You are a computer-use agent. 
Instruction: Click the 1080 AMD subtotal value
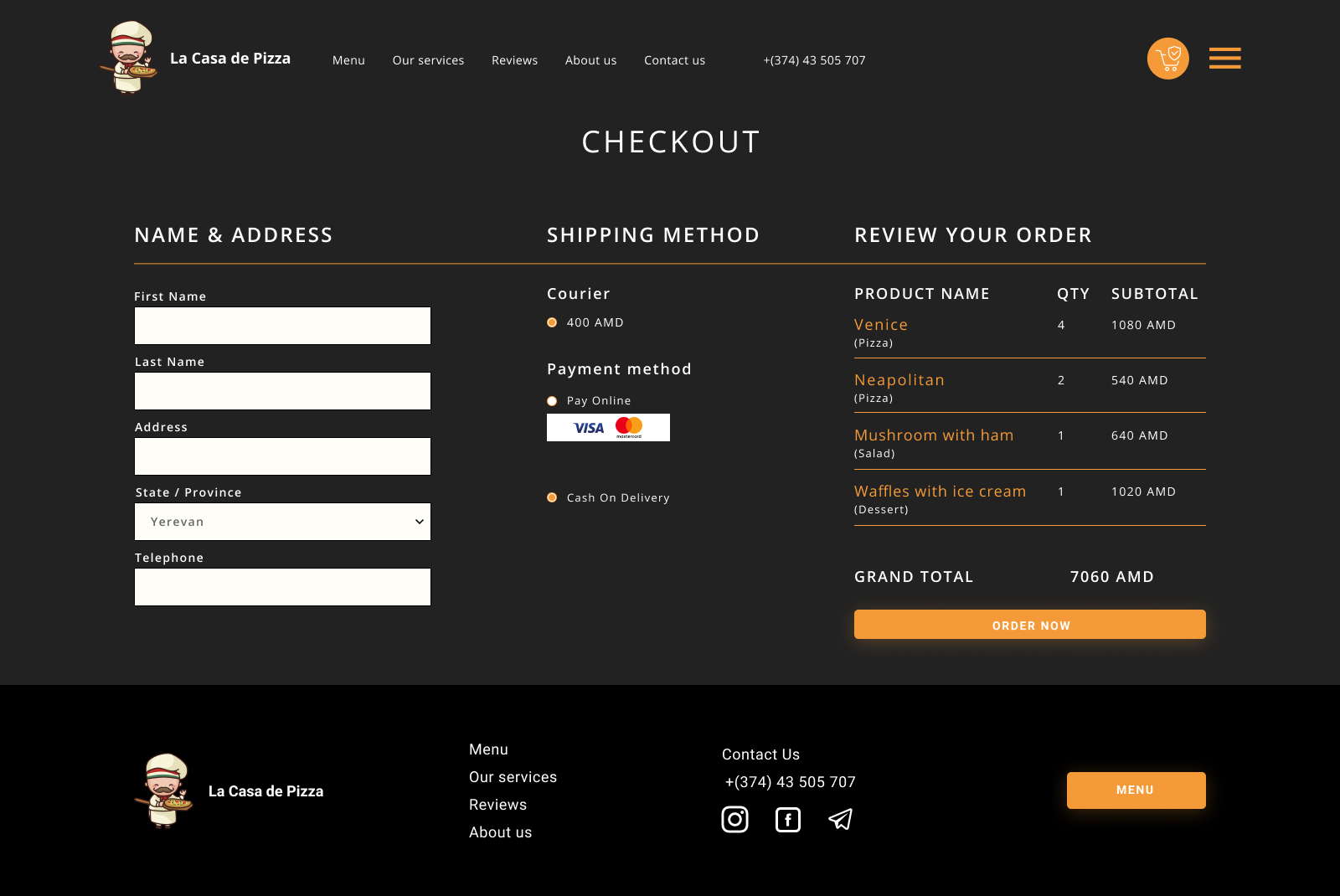(1143, 325)
